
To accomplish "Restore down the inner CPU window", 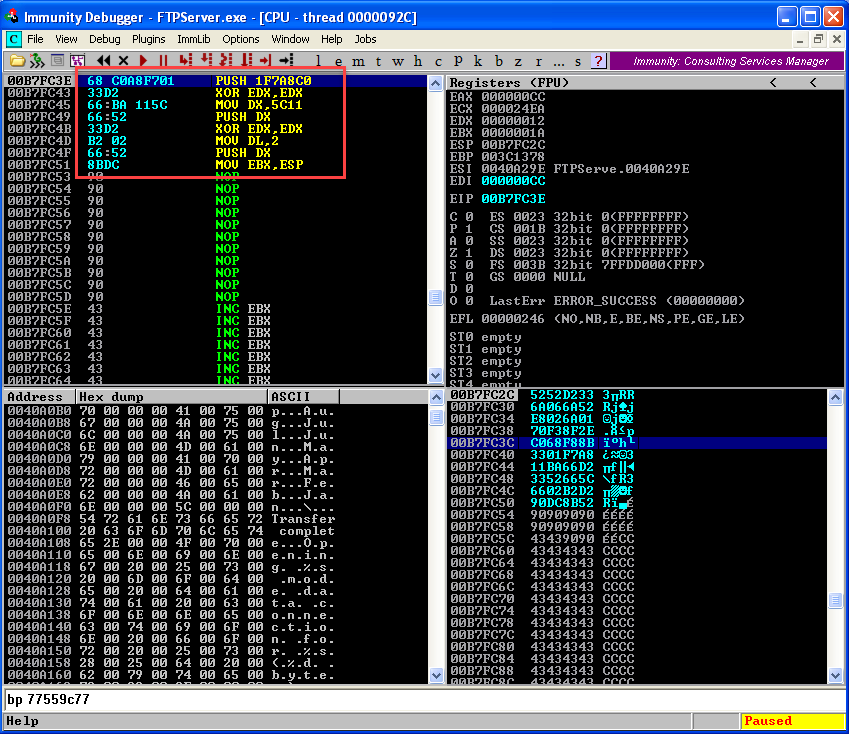I will 818,39.
